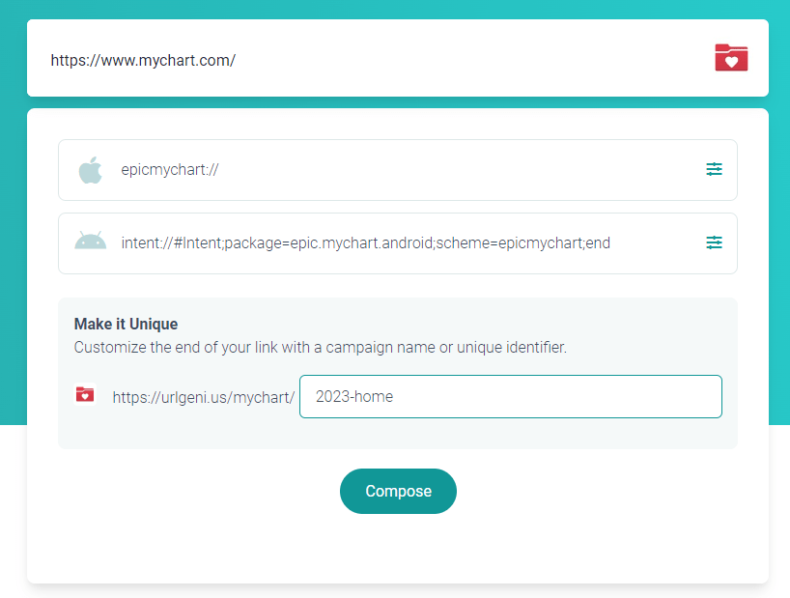This screenshot has width=790, height=598.
Task: Click the Compose button
Action: click(x=398, y=491)
